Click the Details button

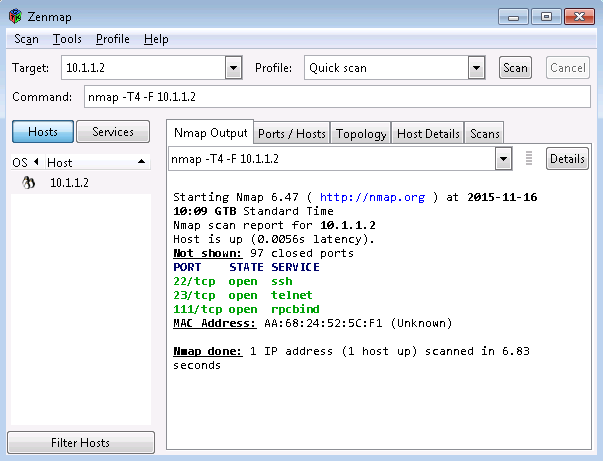click(x=567, y=158)
